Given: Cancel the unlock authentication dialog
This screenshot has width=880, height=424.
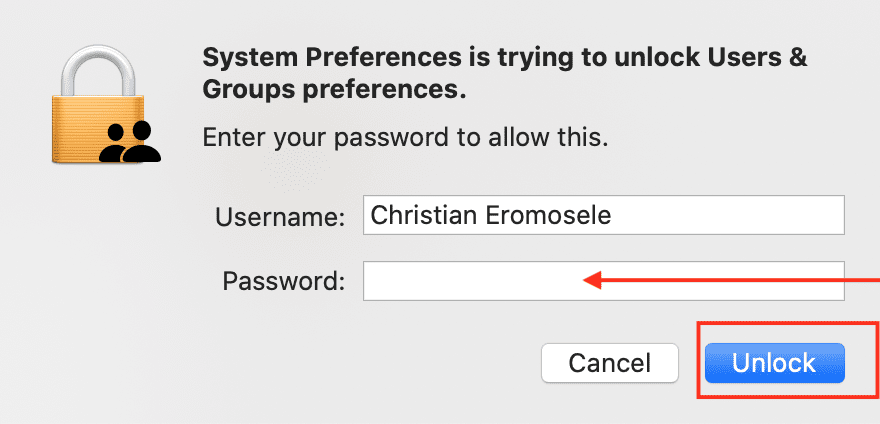Looking at the screenshot, I should (x=610, y=363).
